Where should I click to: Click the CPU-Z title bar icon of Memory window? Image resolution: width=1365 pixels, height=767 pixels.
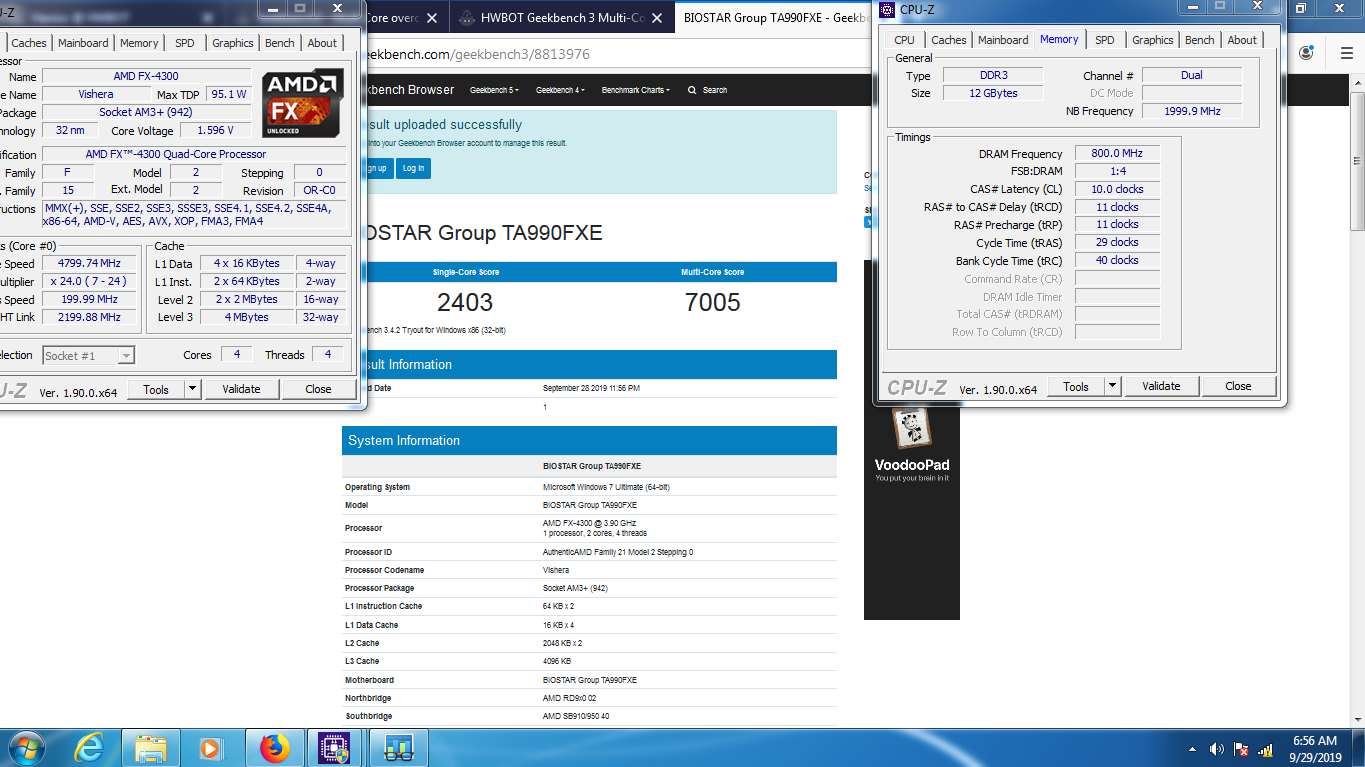[x=888, y=9]
